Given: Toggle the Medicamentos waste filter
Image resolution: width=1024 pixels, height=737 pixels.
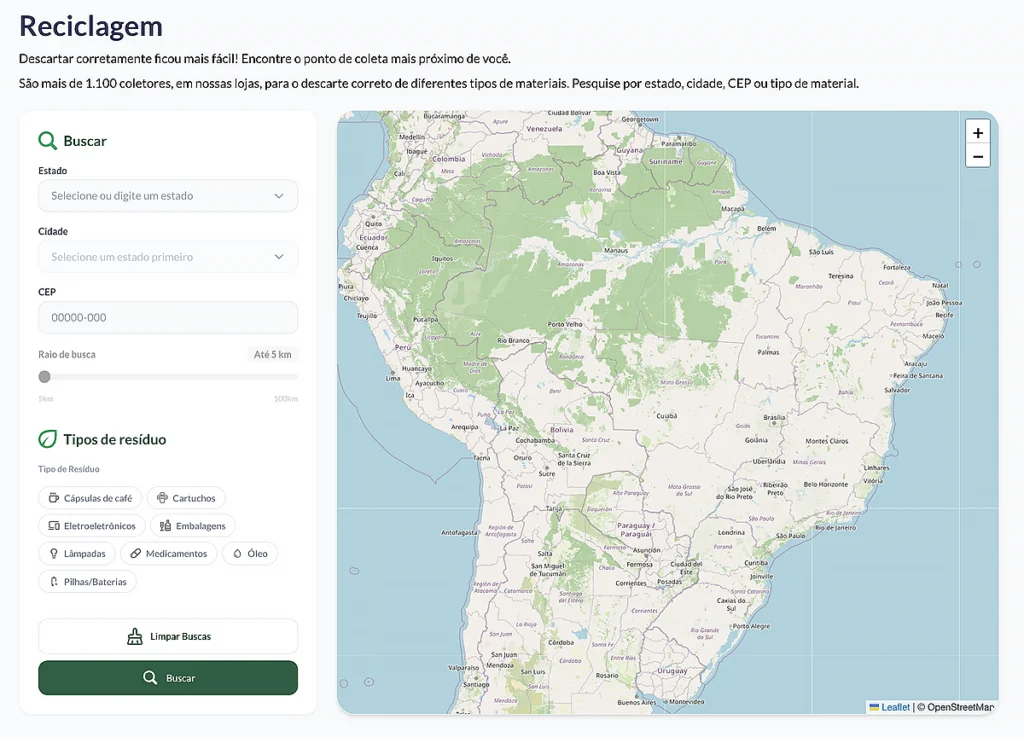Looking at the screenshot, I should [x=168, y=554].
